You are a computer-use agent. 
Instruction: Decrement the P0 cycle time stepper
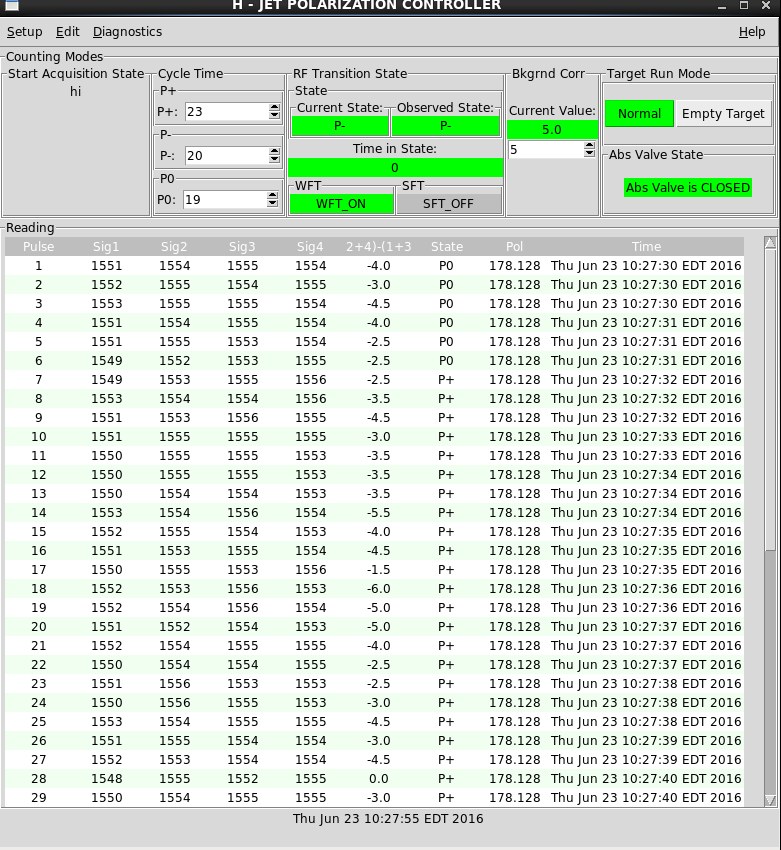click(x=273, y=203)
